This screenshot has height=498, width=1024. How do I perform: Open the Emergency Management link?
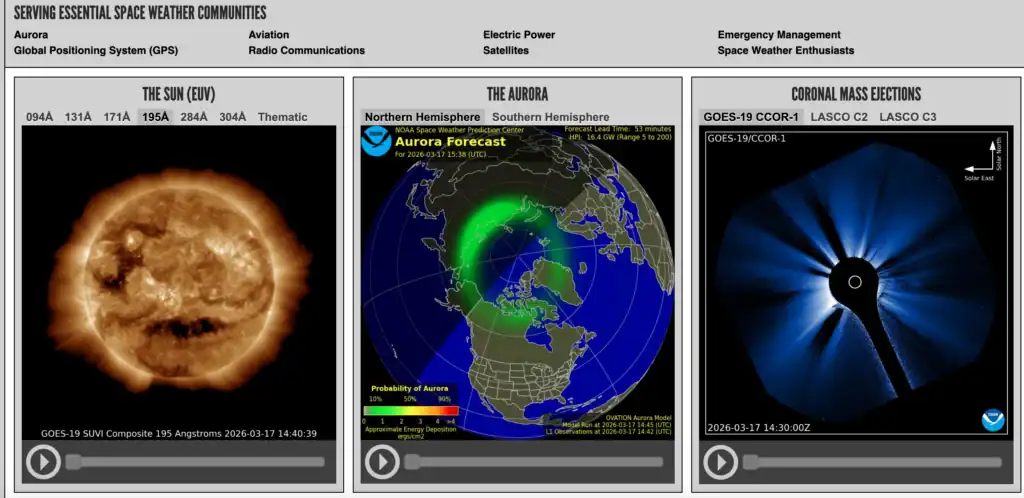pyautogui.click(x=779, y=35)
